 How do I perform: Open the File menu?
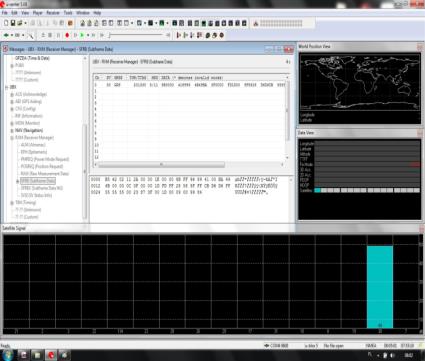point(5,13)
